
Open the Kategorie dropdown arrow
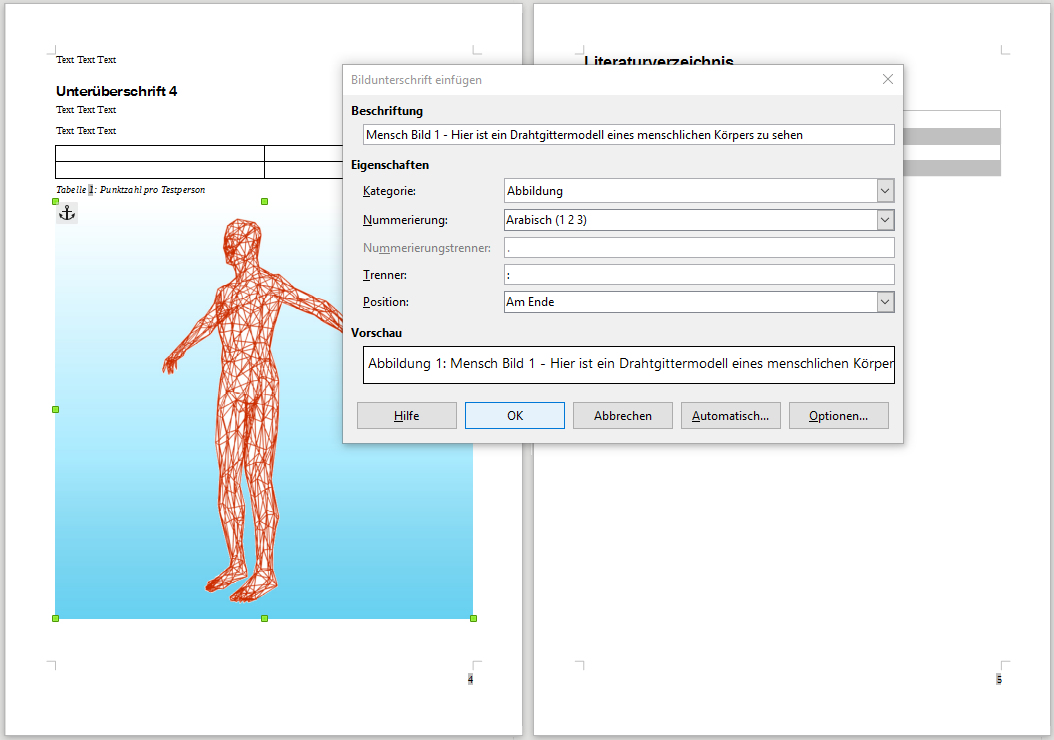coord(884,191)
